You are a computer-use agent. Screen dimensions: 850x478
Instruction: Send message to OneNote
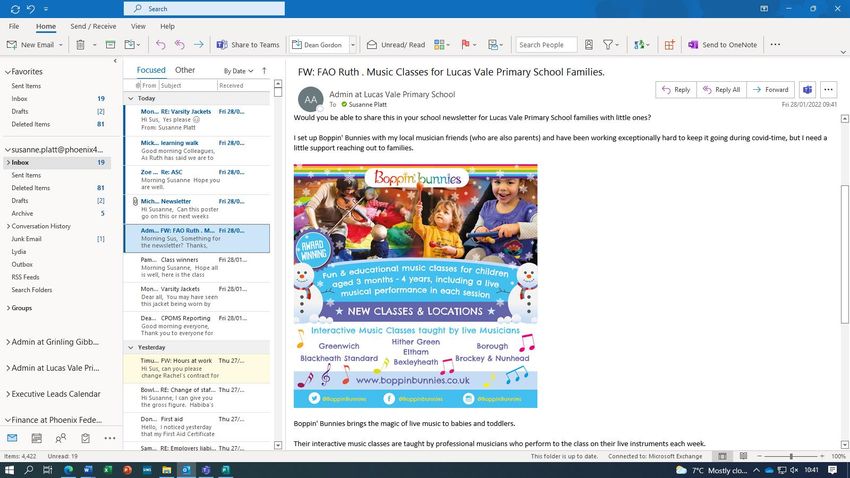tap(723, 45)
